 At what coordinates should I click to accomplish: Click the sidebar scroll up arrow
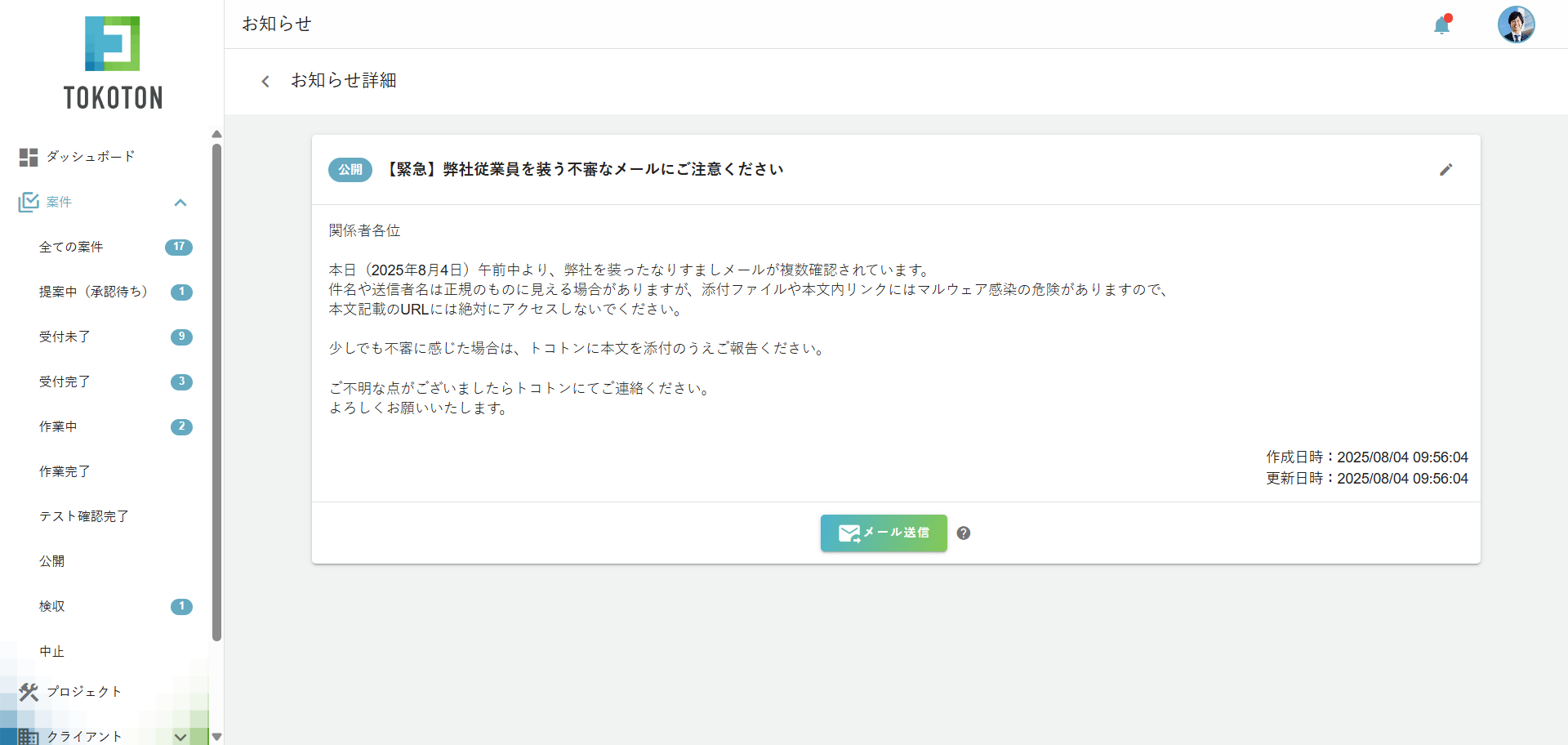(x=216, y=134)
